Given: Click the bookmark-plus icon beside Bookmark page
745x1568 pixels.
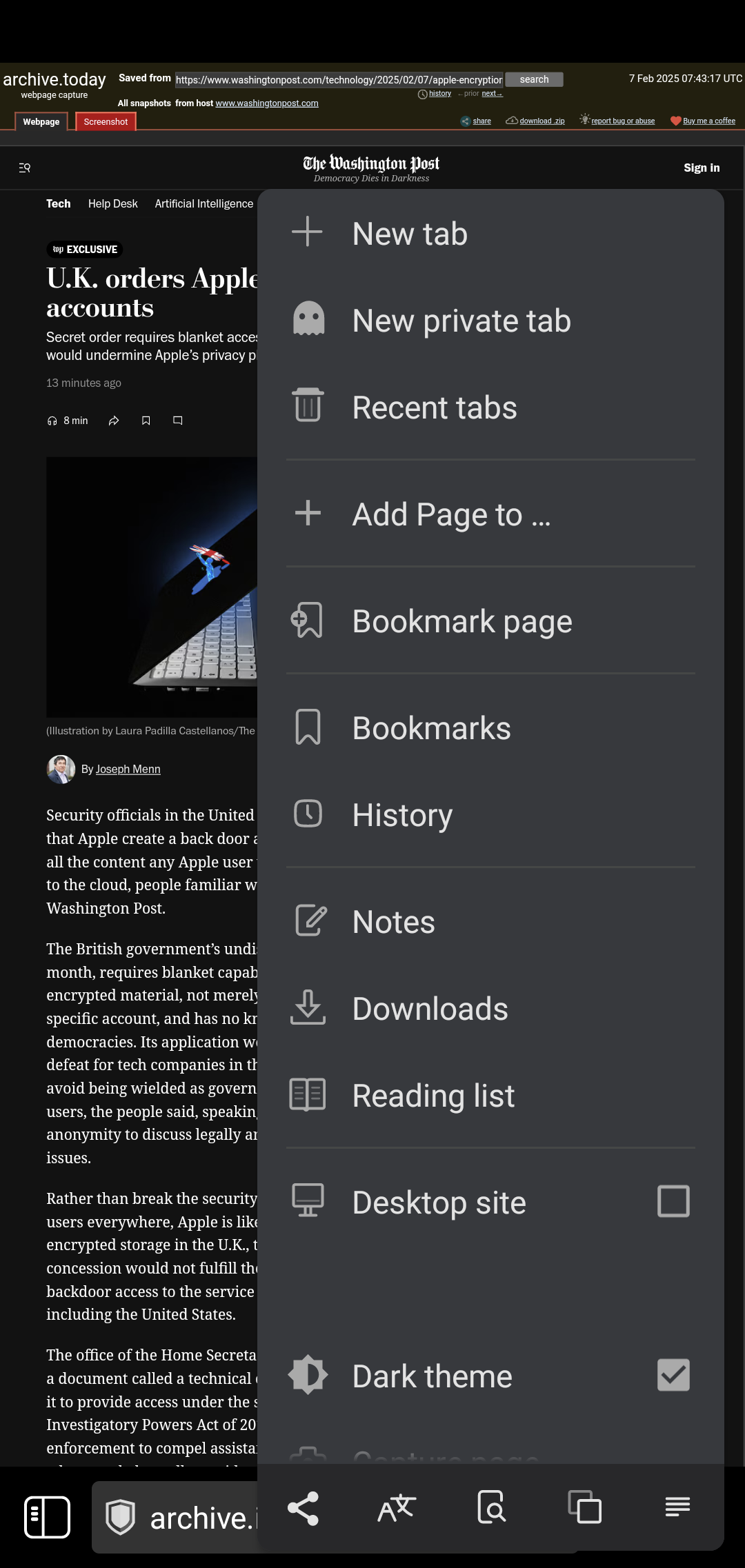Looking at the screenshot, I should tap(307, 620).
